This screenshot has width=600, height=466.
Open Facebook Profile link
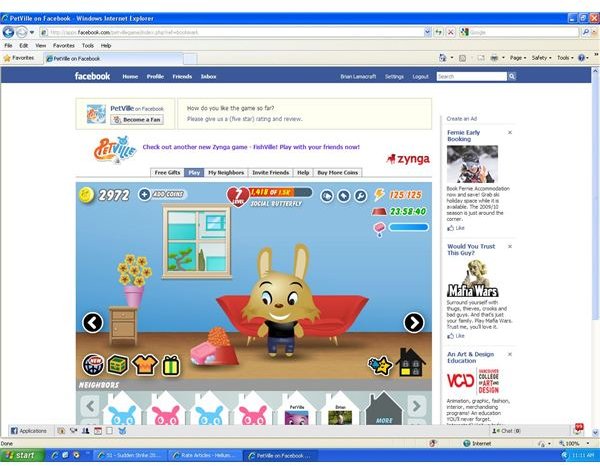point(155,77)
